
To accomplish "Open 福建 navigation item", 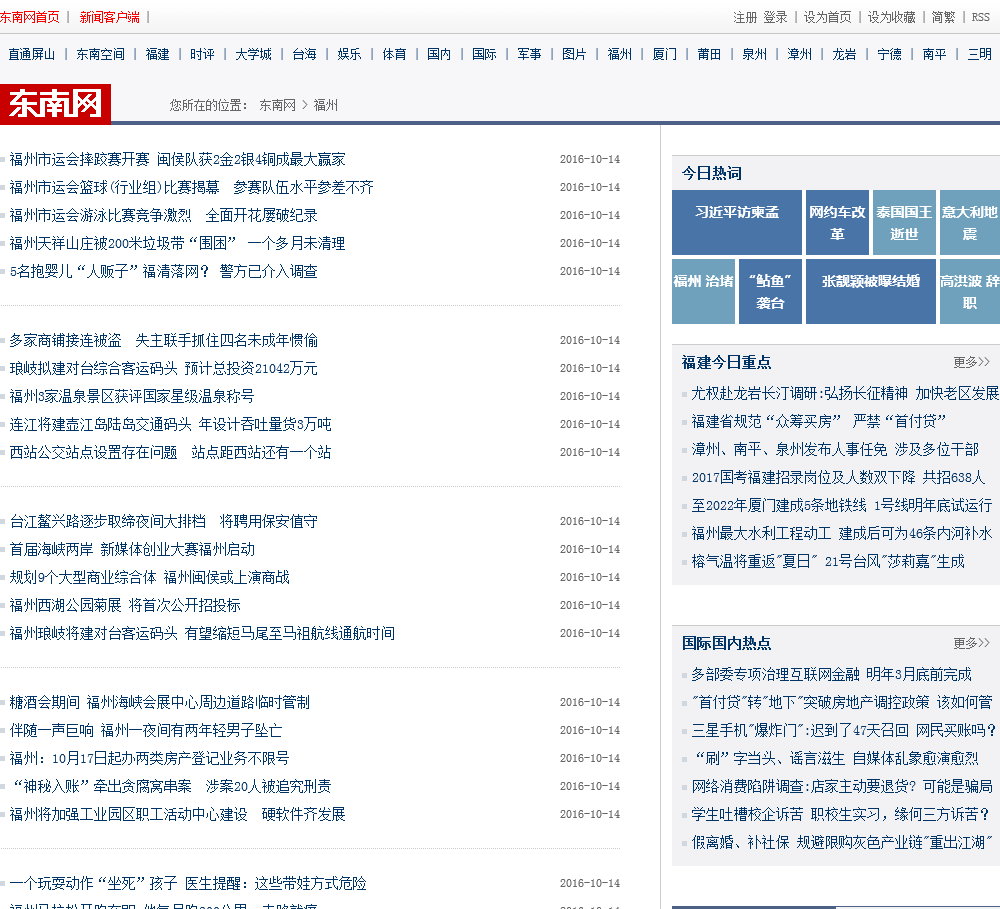I will click(x=158, y=54).
